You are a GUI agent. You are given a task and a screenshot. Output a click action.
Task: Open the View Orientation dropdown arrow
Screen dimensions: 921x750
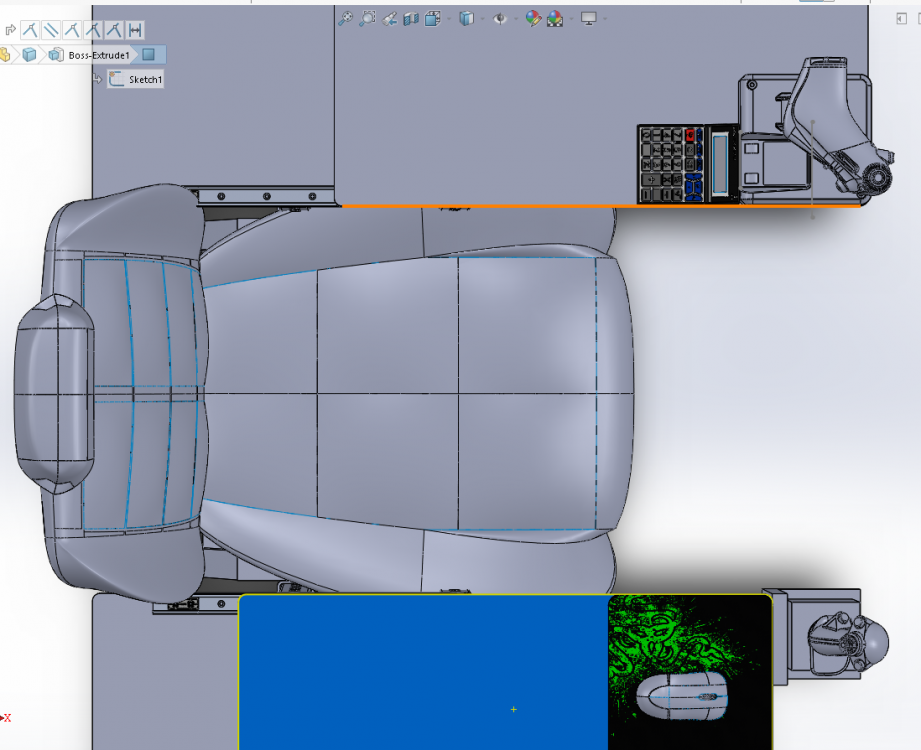tap(448, 17)
